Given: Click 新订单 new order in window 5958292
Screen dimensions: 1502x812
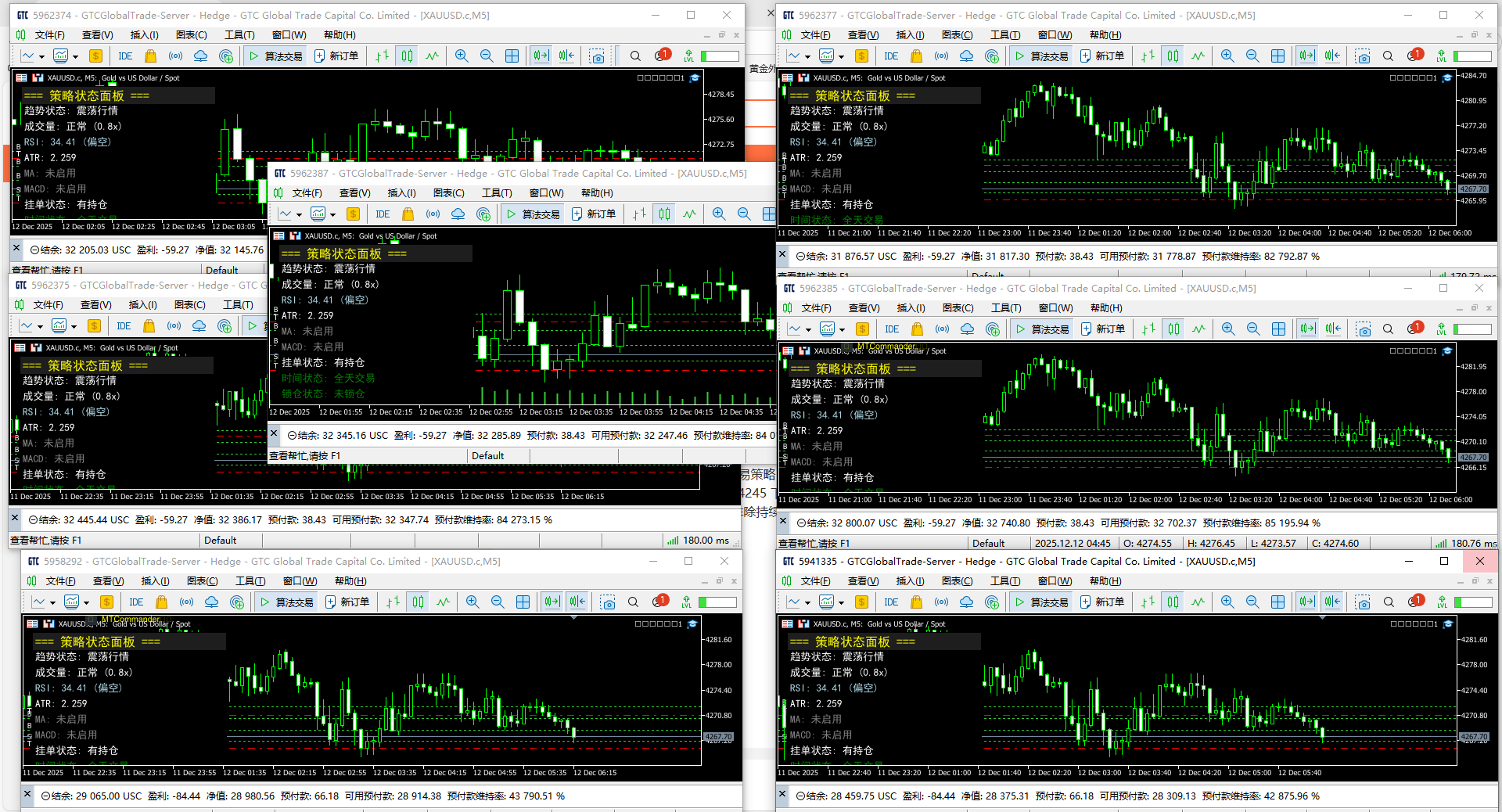Looking at the screenshot, I should click(347, 602).
